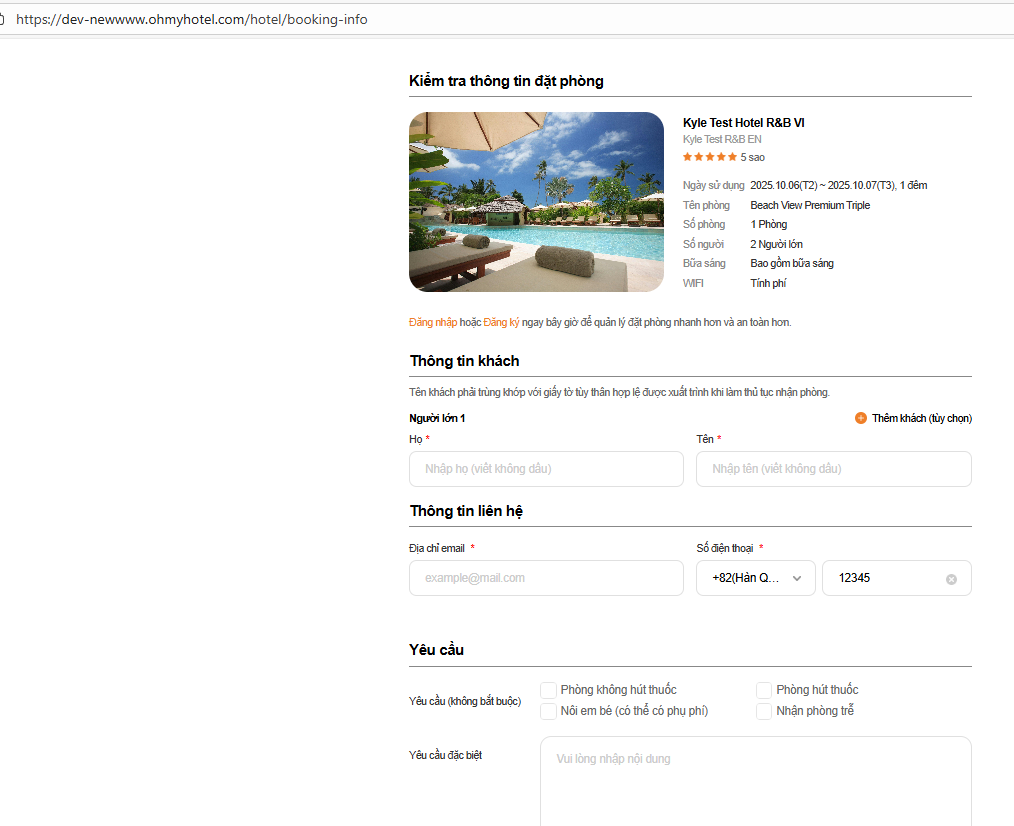Tick the Phòng không hút thuốc checkbox
This screenshot has height=826, width=1014.
click(x=549, y=690)
